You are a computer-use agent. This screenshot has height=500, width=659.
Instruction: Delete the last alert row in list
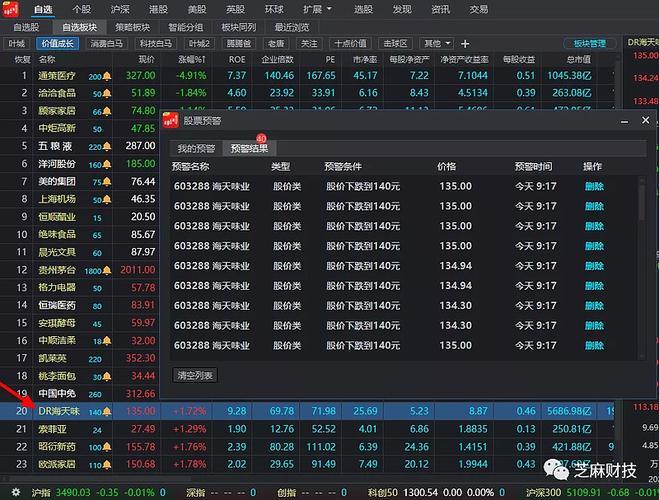(x=594, y=345)
